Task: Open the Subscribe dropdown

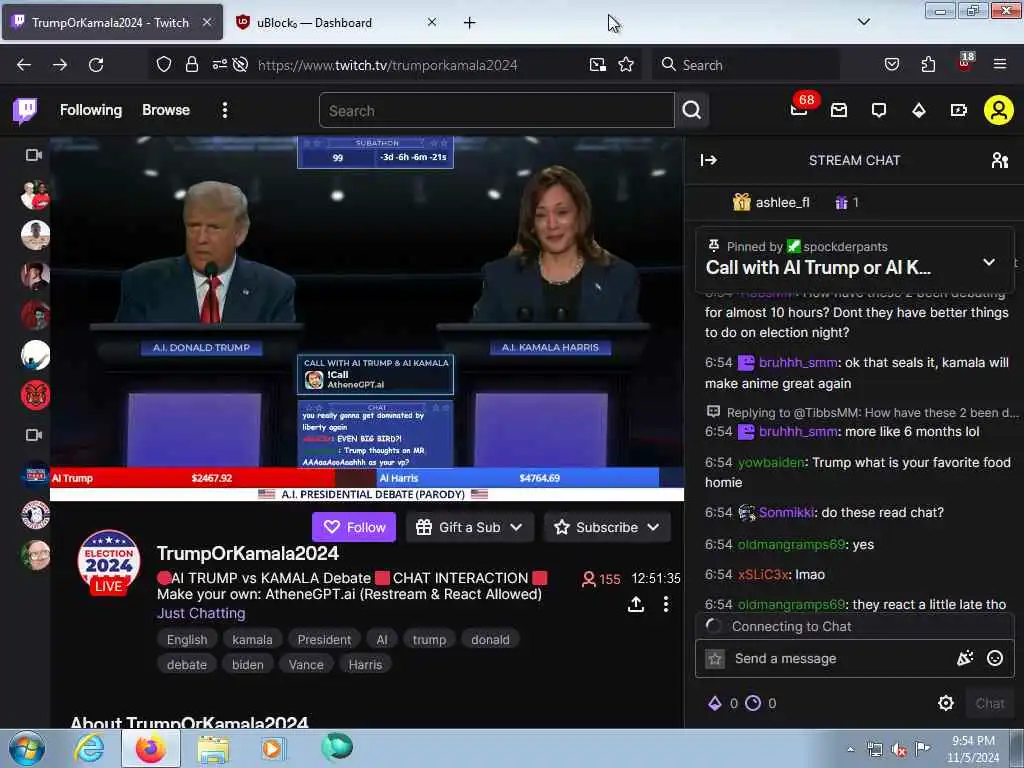Action: tap(607, 527)
